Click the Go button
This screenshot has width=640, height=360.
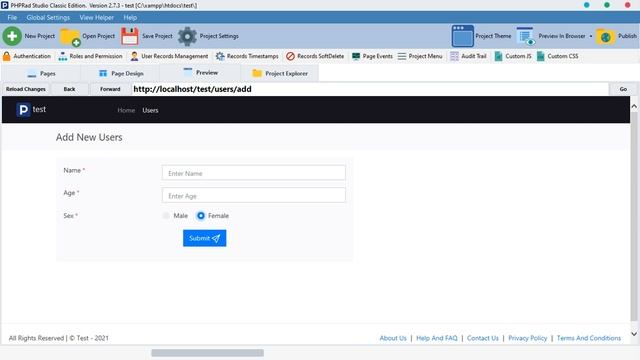[x=623, y=89]
